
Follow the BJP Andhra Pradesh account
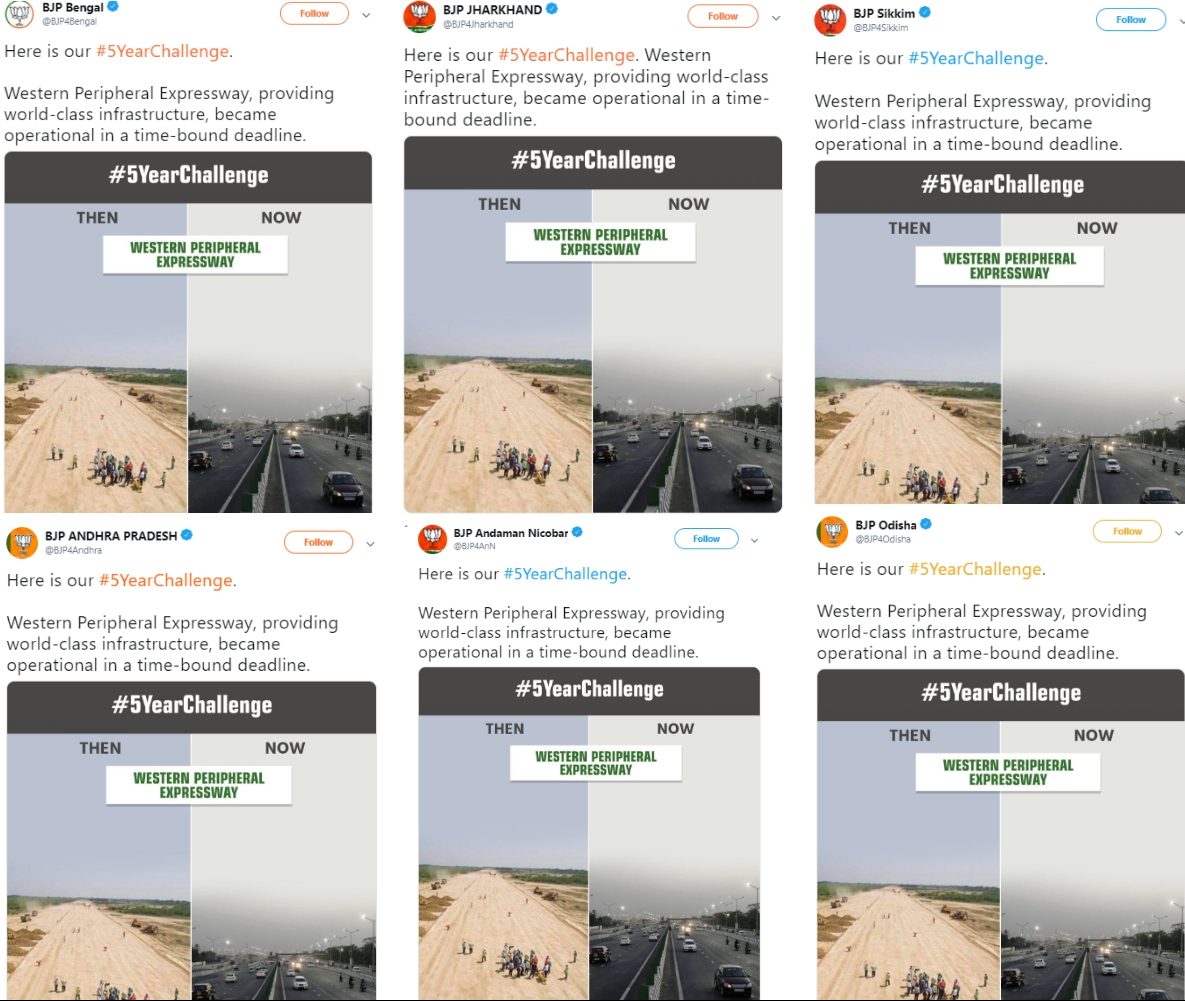tap(318, 542)
